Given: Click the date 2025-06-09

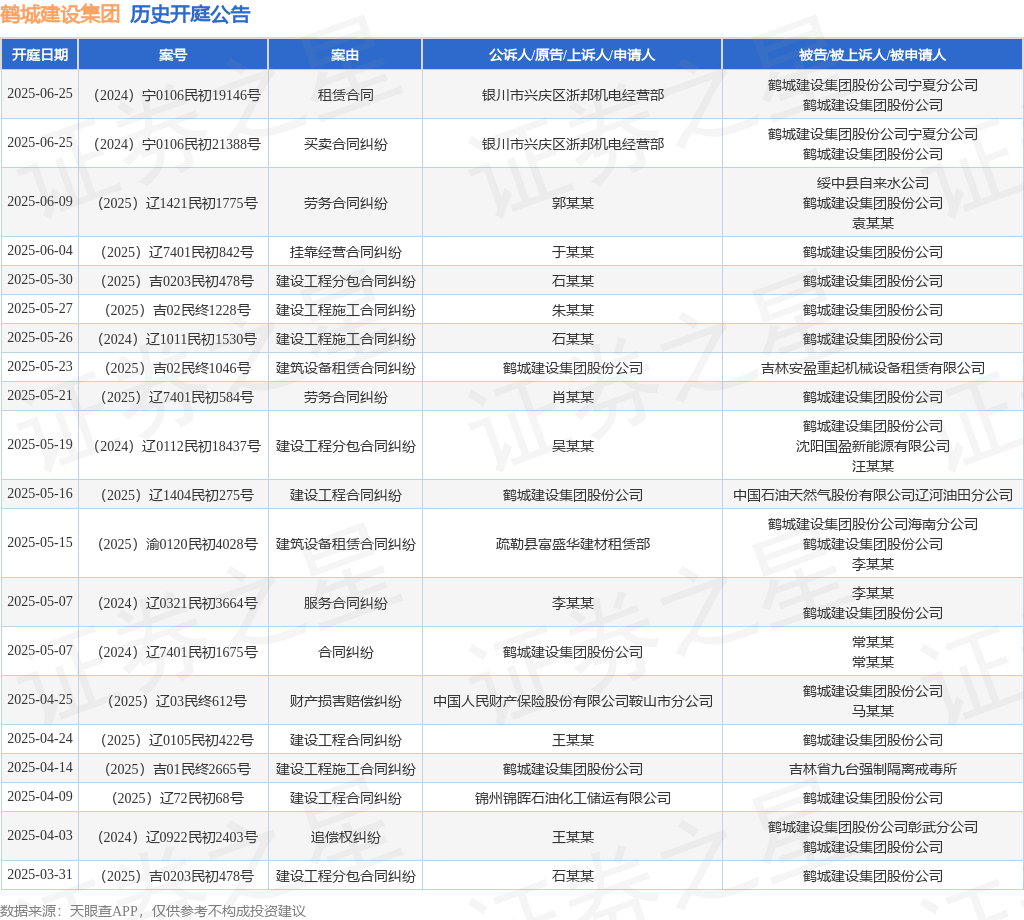Looking at the screenshot, I should [40, 202].
